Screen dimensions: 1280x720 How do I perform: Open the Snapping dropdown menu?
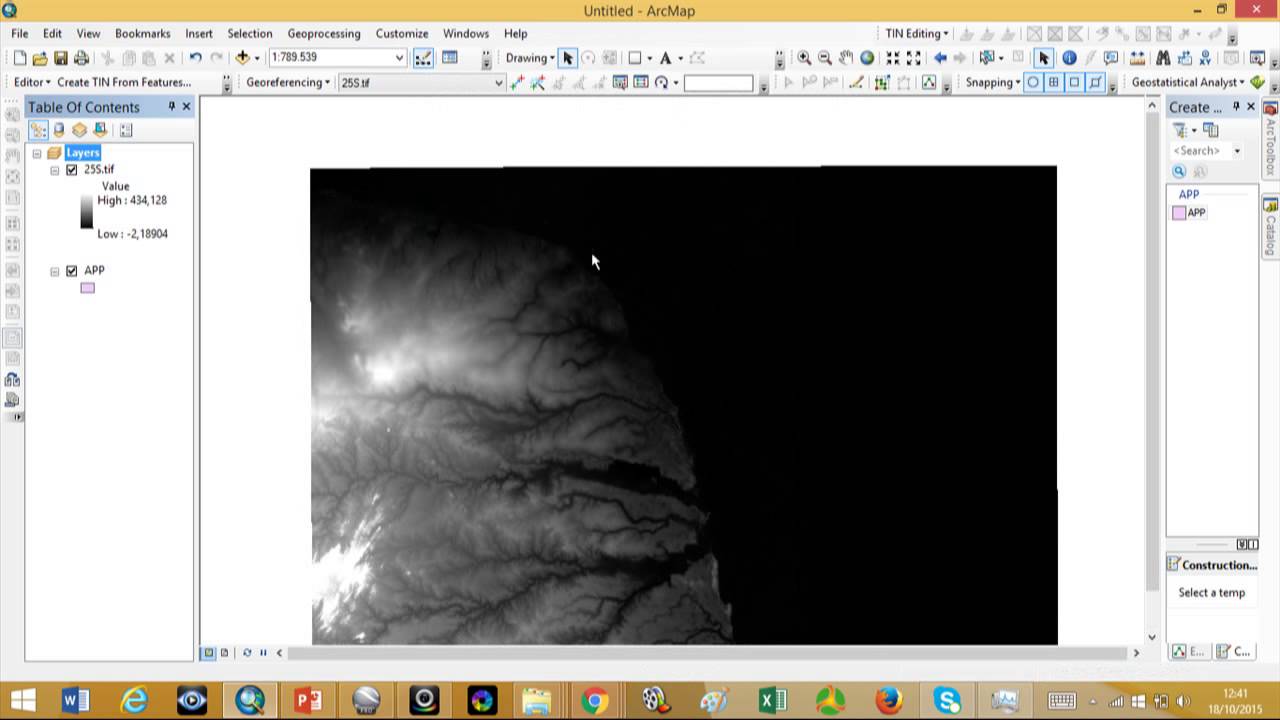993,82
